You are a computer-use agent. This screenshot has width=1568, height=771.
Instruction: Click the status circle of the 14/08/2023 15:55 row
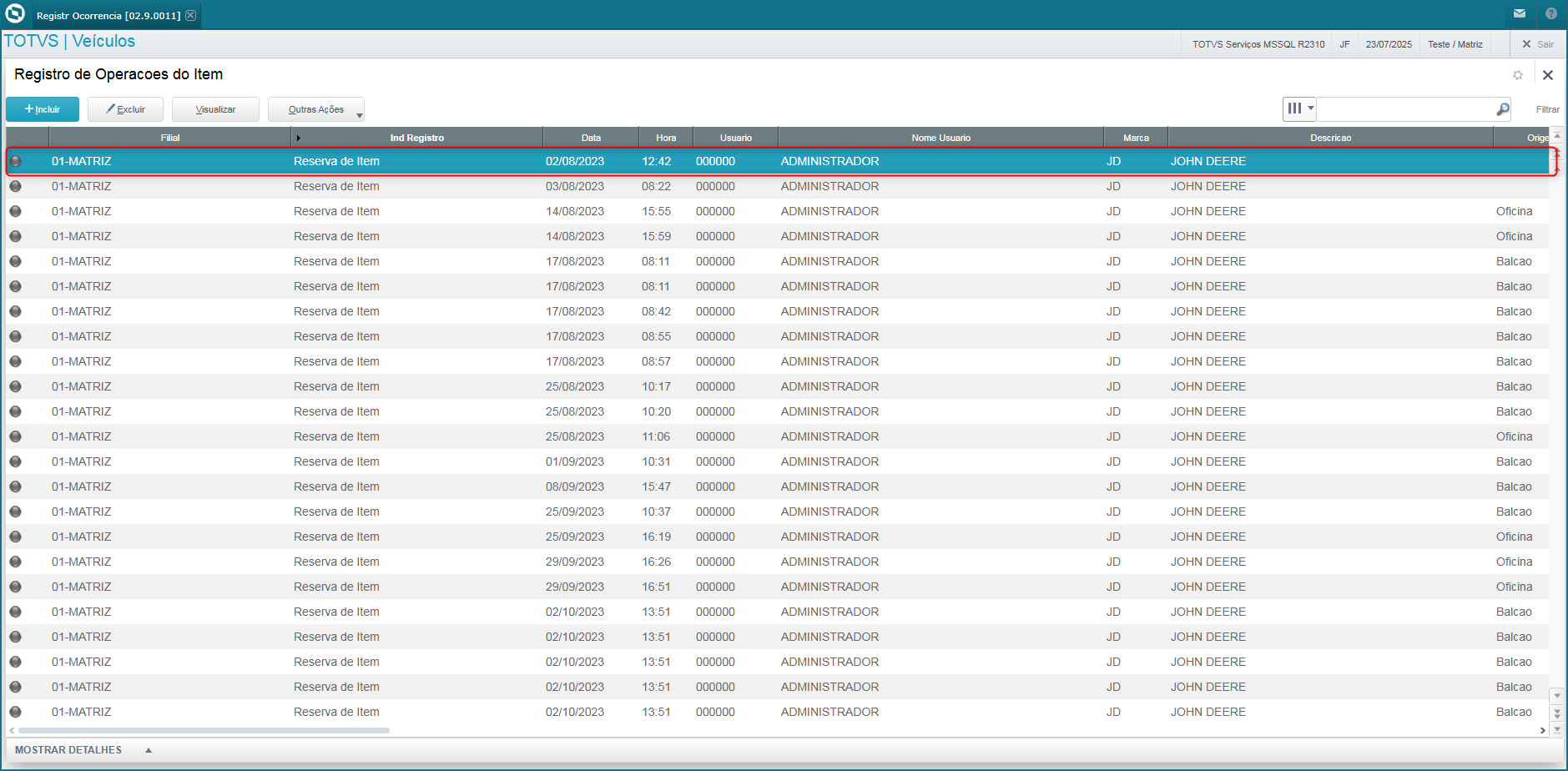15,211
